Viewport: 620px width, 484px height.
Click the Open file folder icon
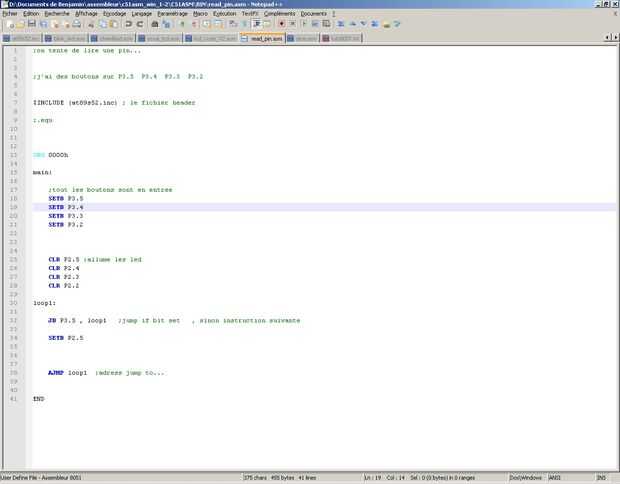click(21, 24)
